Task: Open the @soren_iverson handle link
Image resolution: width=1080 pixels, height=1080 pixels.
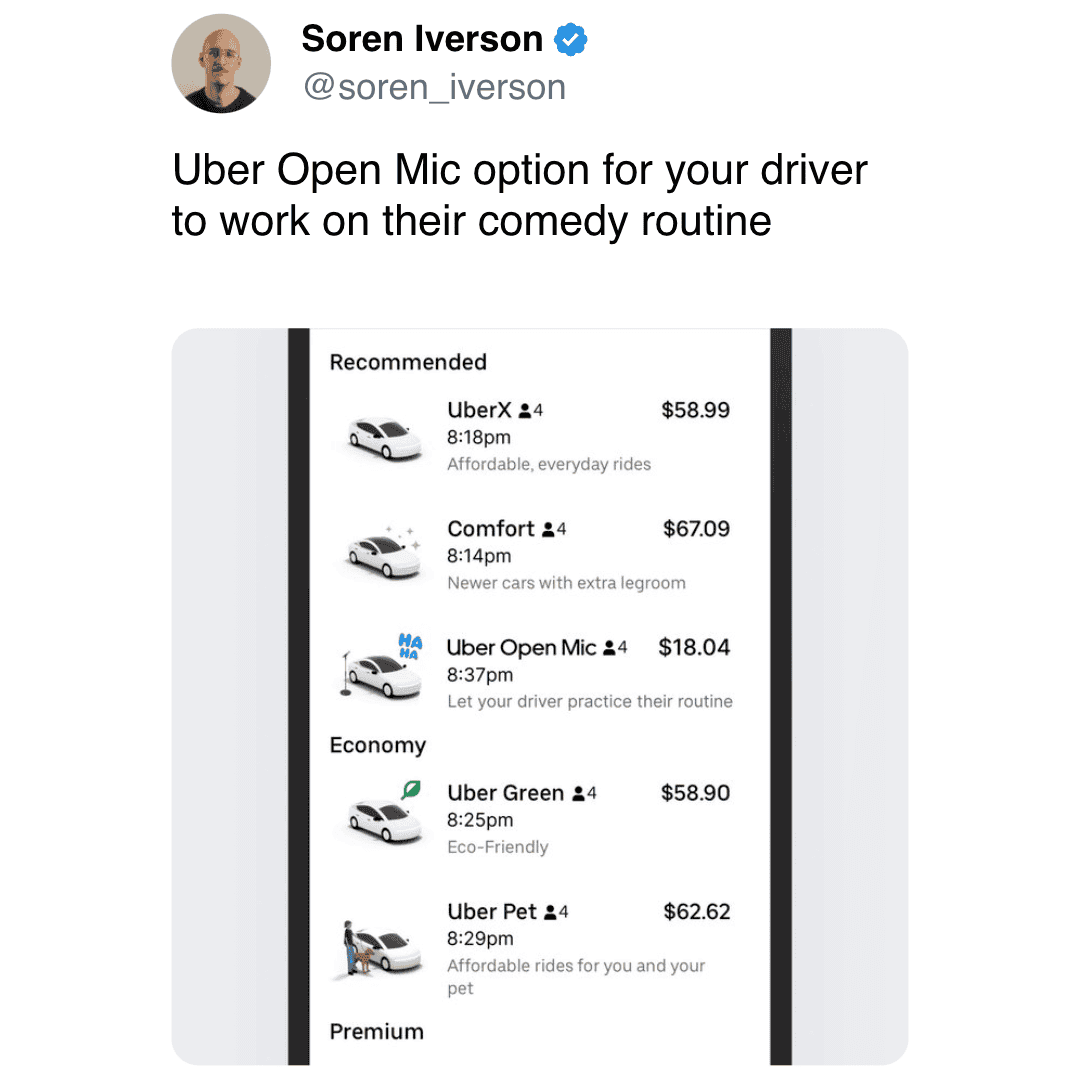Action: (x=435, y=87)
